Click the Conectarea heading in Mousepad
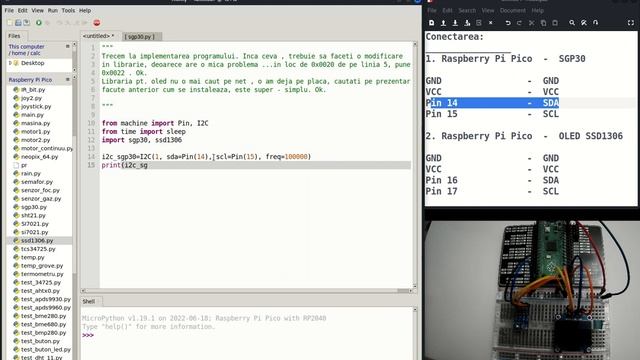Screen dimensions: 640x360 tap(454, 37)
